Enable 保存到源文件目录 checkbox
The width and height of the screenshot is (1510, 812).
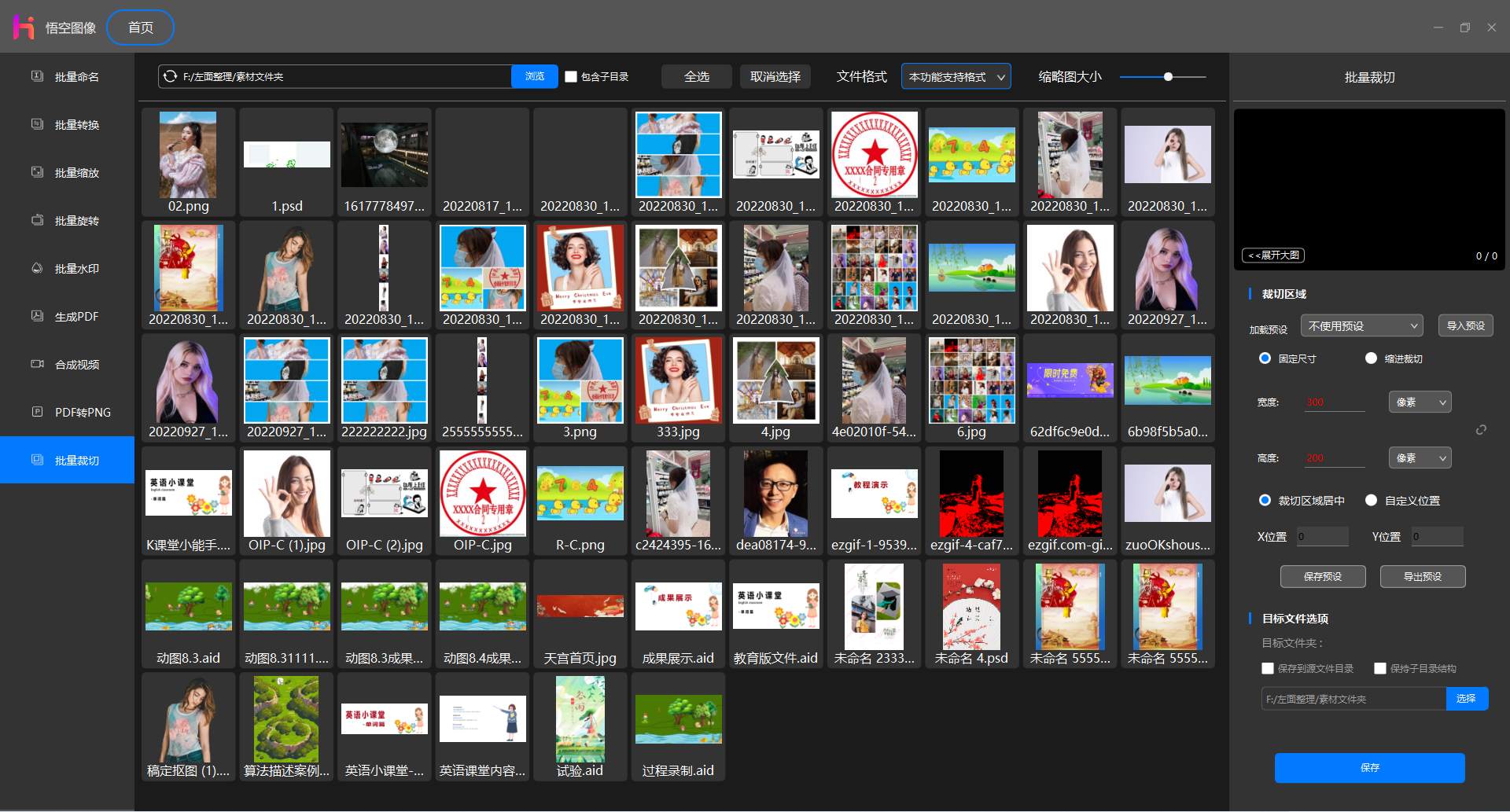pos(1268,669)
